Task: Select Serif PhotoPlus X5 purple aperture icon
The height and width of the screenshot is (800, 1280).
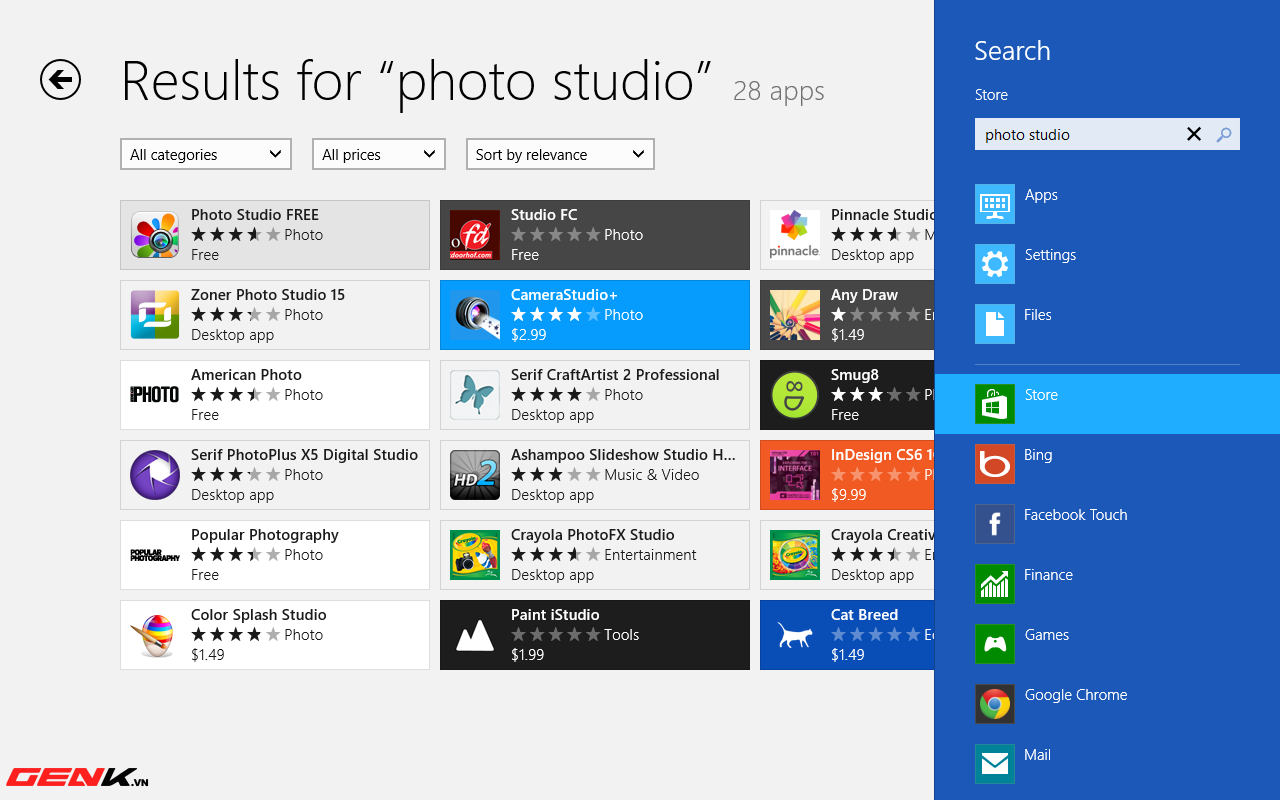Action: 155,475
